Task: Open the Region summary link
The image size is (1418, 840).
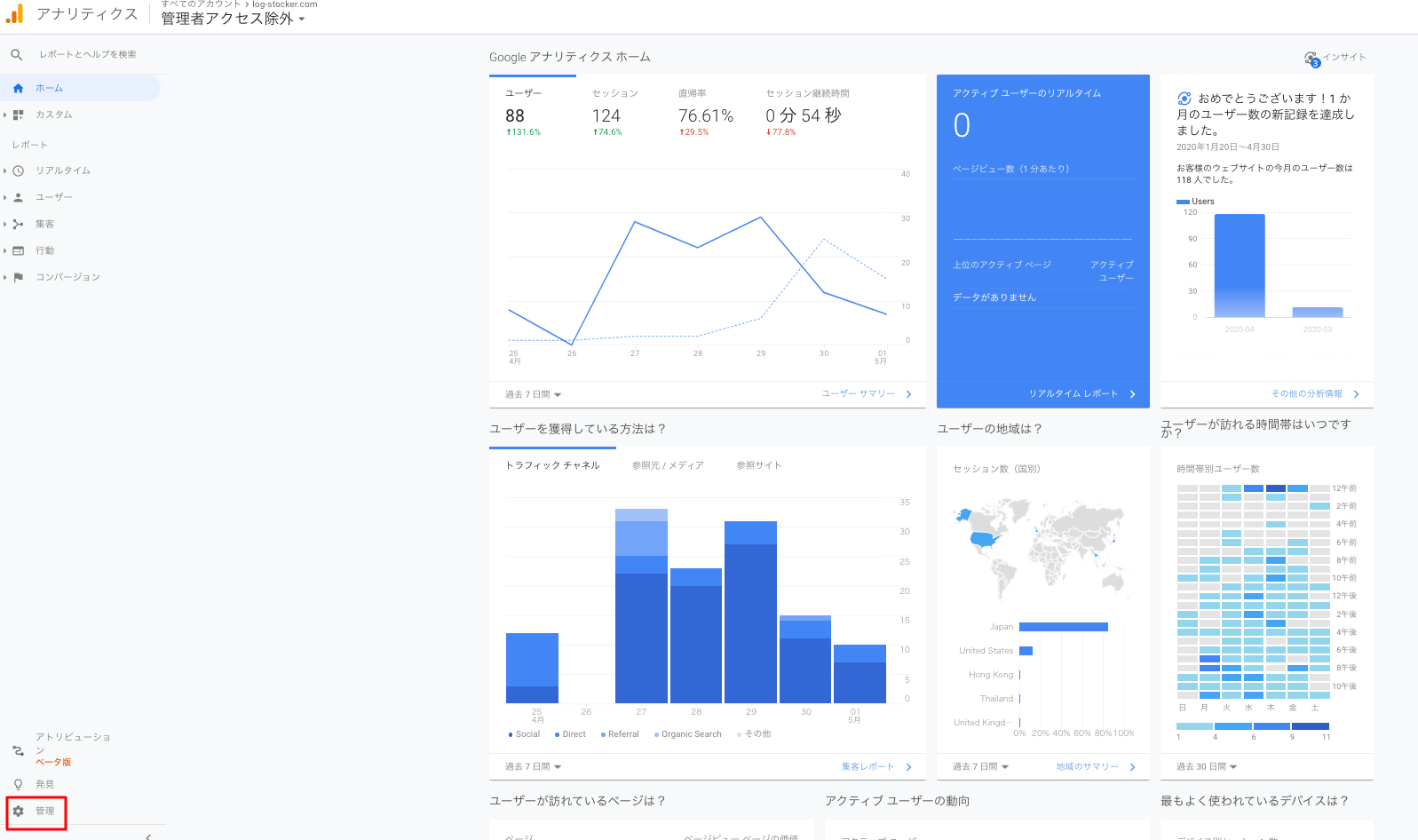Action: 1096,766
